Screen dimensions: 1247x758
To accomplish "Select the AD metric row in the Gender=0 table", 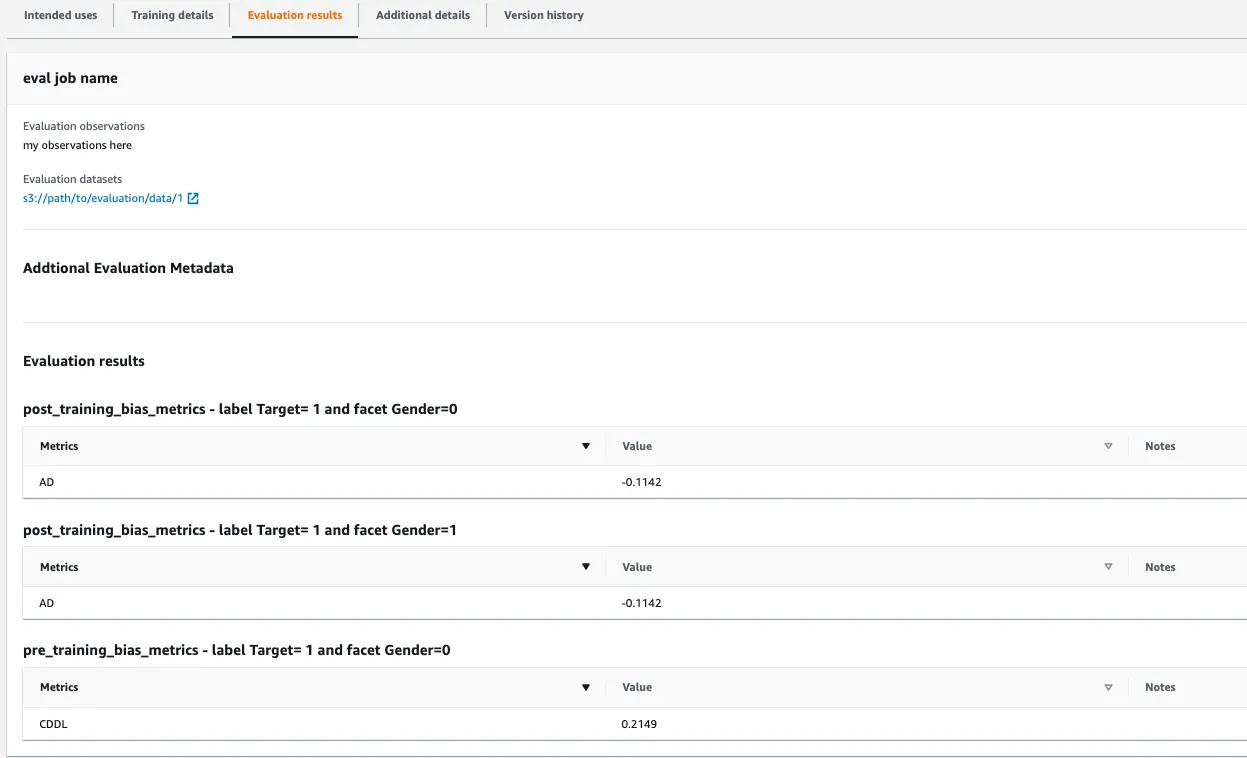I will click(x=46, y=482).
